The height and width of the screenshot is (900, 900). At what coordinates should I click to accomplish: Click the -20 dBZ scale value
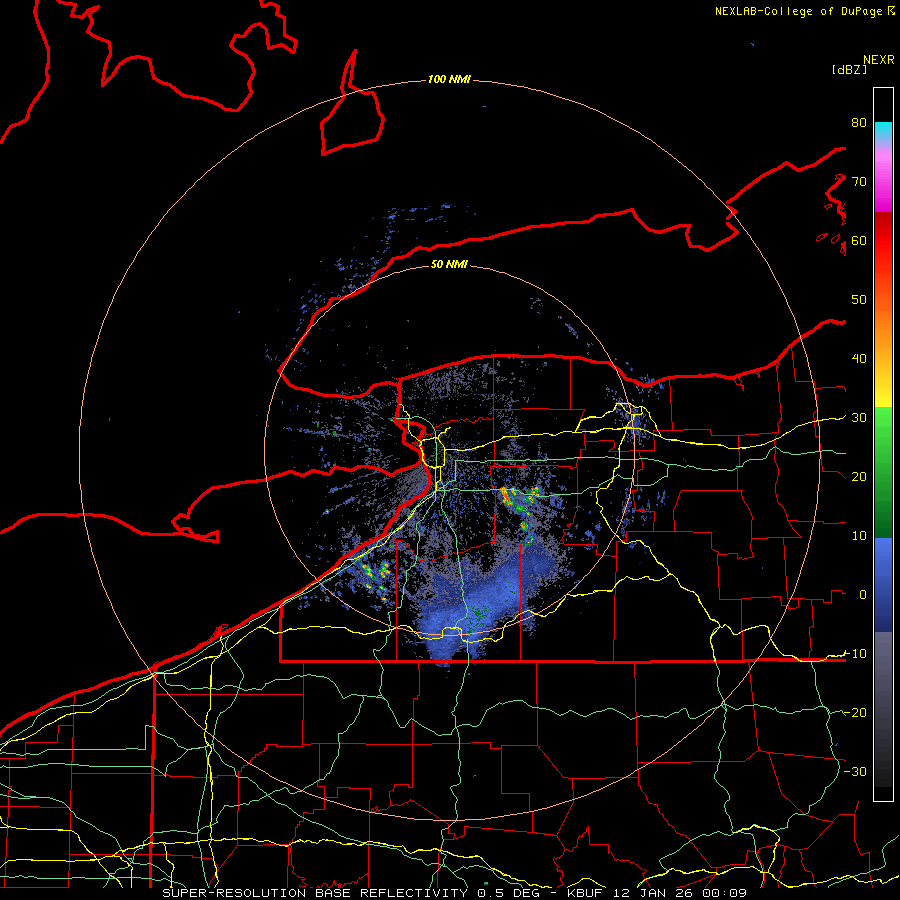[x=855, y=712]
